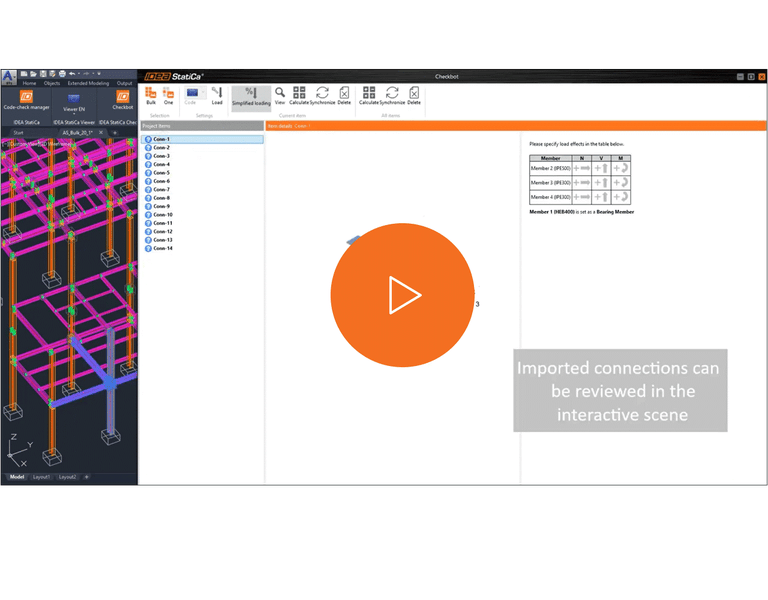Switch to the Layout1 tab

pyautogui.click(x=42, y=477)
